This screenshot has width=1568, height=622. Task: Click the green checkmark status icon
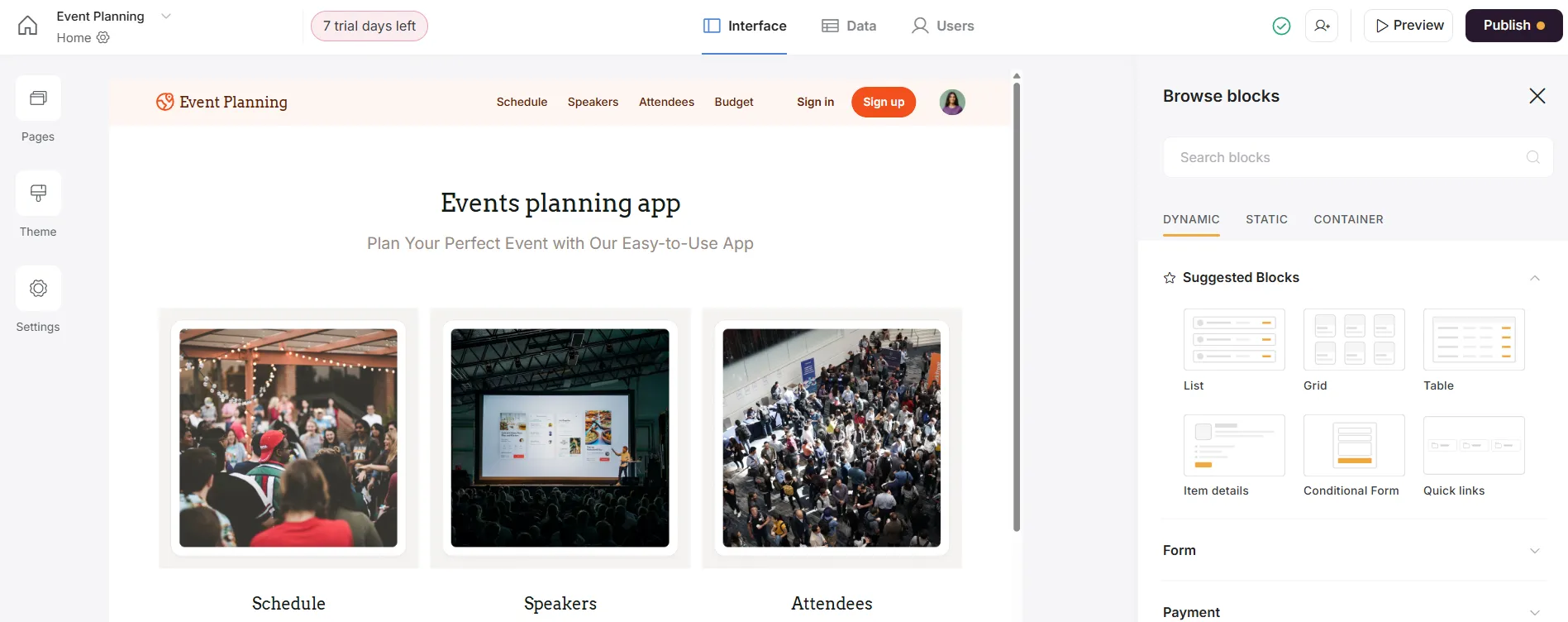click(1281, 26)
